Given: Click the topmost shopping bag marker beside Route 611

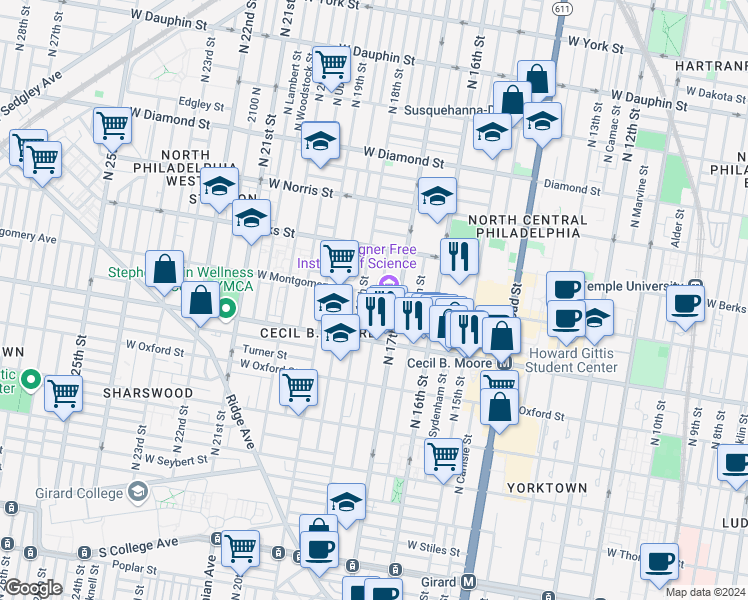Looking at the screenshot, I should (x=536, y=79).
